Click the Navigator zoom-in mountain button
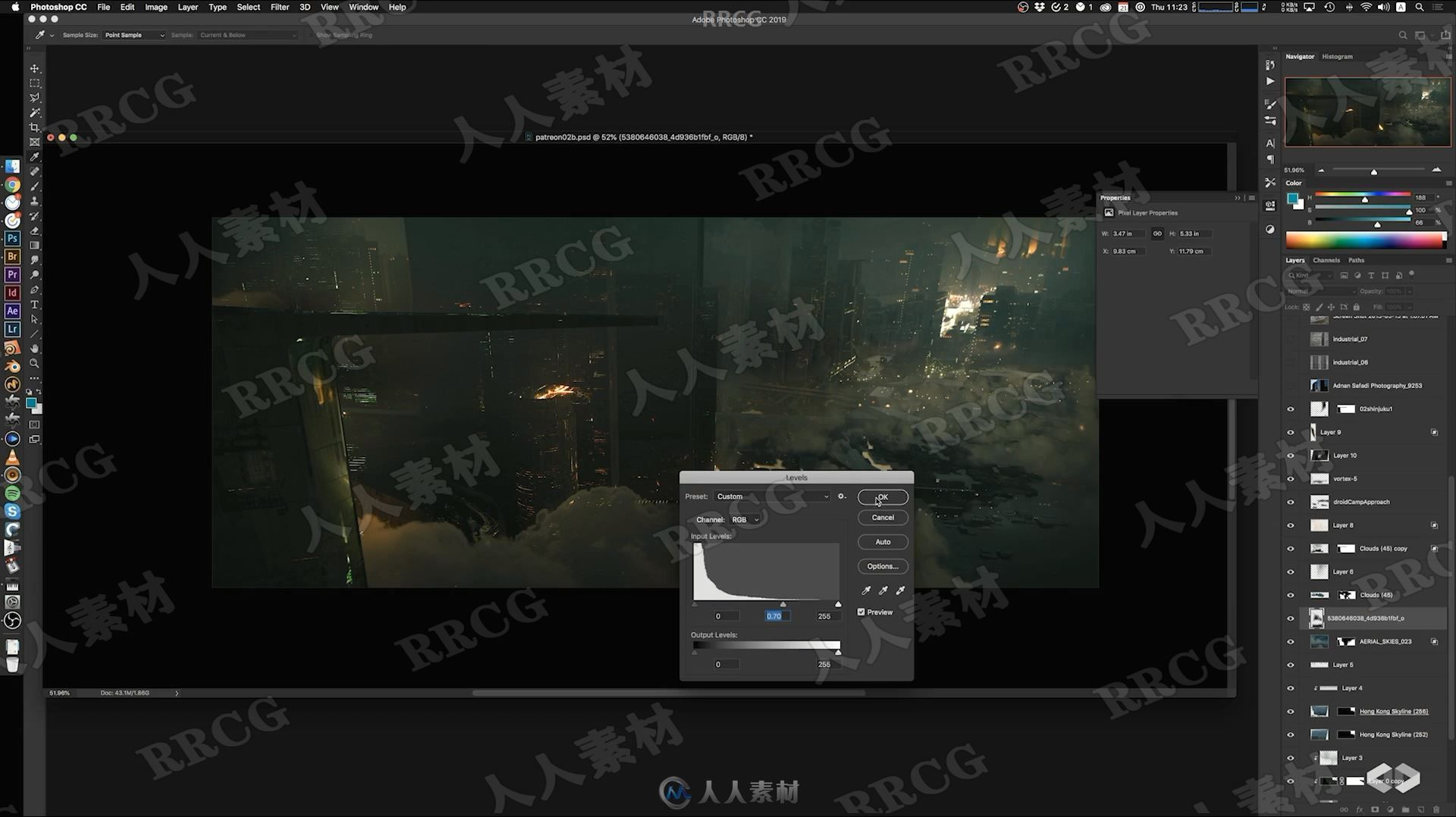Image resolution: width=1456 pixels, height=817 pixels. [x=1436, y=170]
